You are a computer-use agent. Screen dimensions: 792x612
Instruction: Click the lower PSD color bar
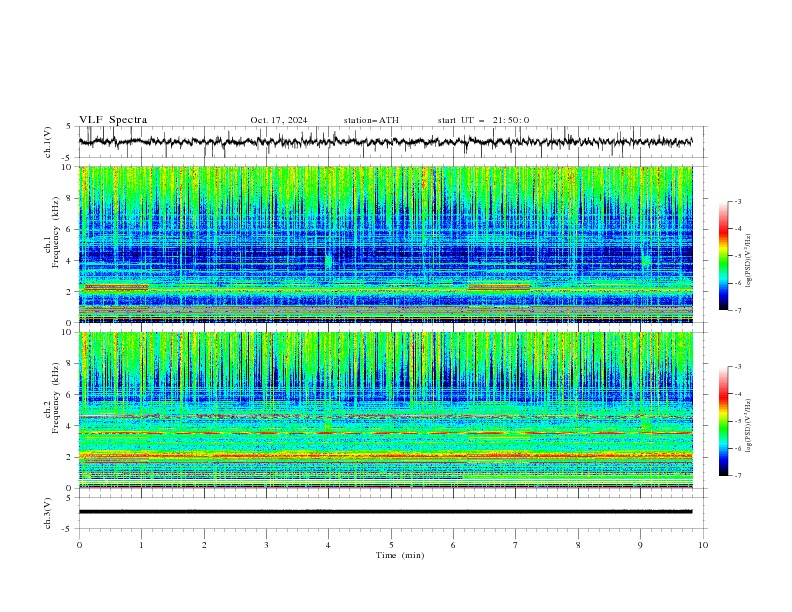tap(723, 421)
